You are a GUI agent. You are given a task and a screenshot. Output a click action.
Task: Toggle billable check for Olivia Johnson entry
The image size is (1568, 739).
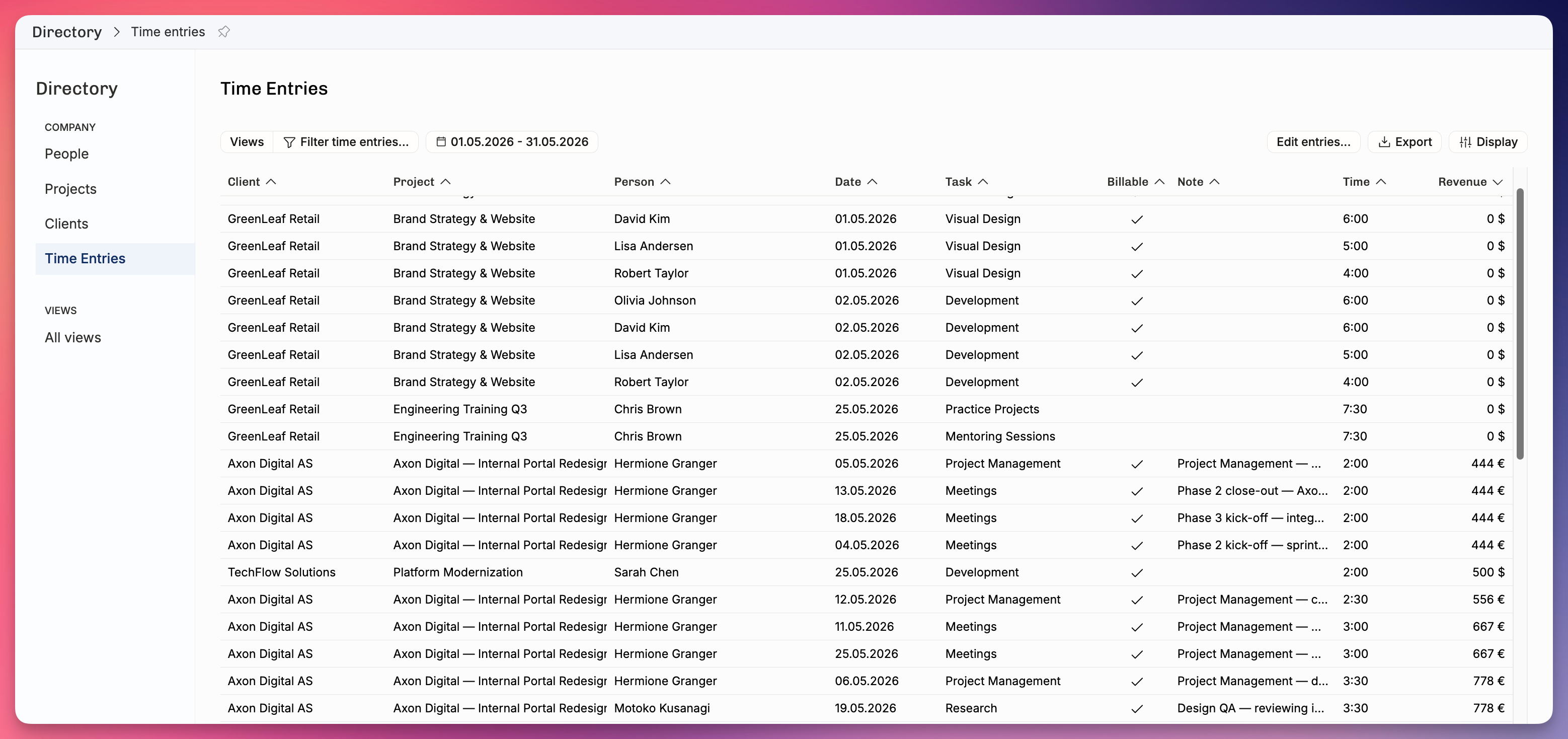tap(1136, 301)
